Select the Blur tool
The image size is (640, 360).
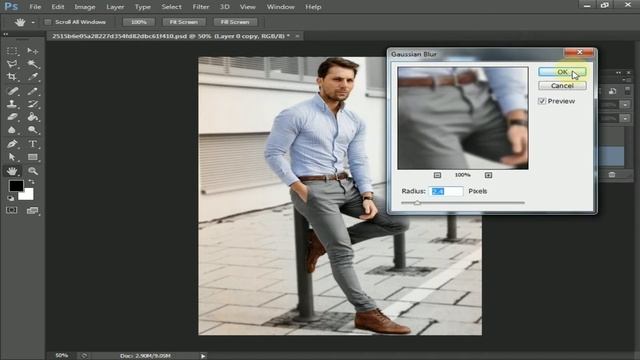(x=12, y=130)
